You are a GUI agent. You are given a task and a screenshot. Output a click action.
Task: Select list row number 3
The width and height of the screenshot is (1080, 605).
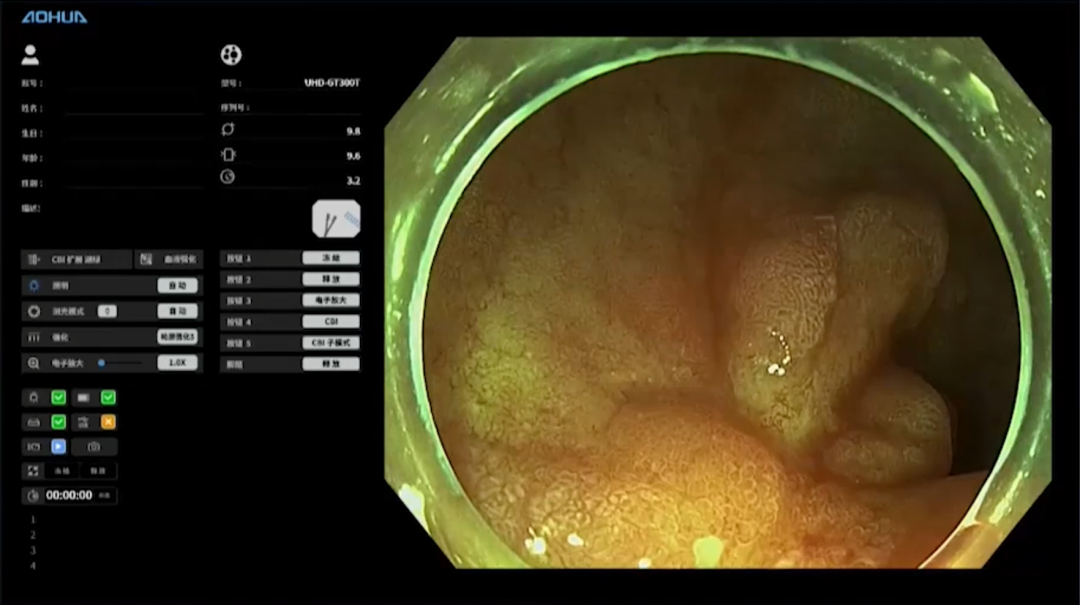click(x=32, y=550)
